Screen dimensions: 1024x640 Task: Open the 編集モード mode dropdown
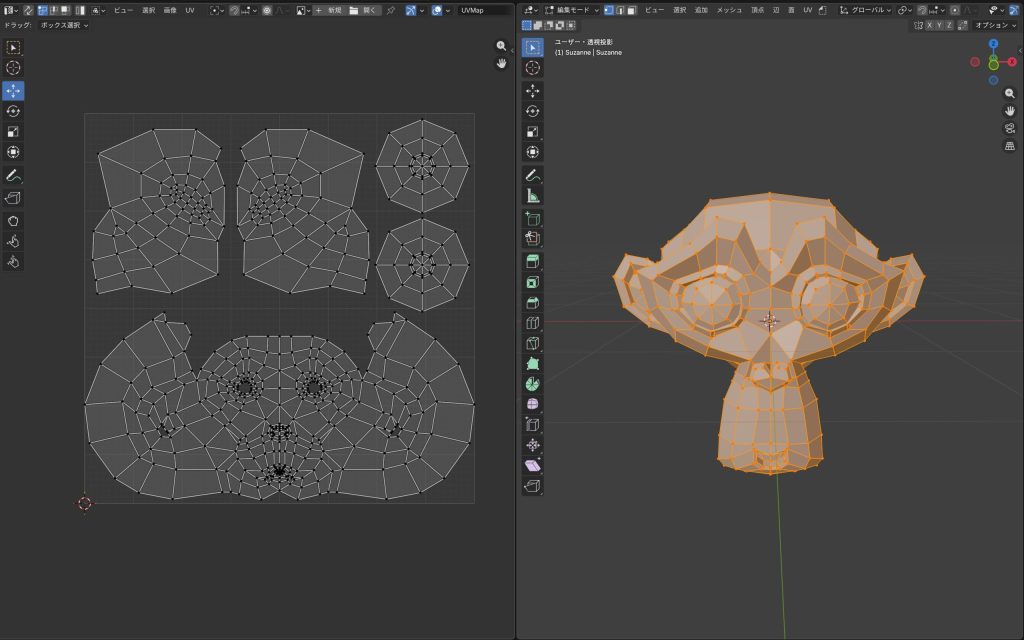click(x=570, y=10)
